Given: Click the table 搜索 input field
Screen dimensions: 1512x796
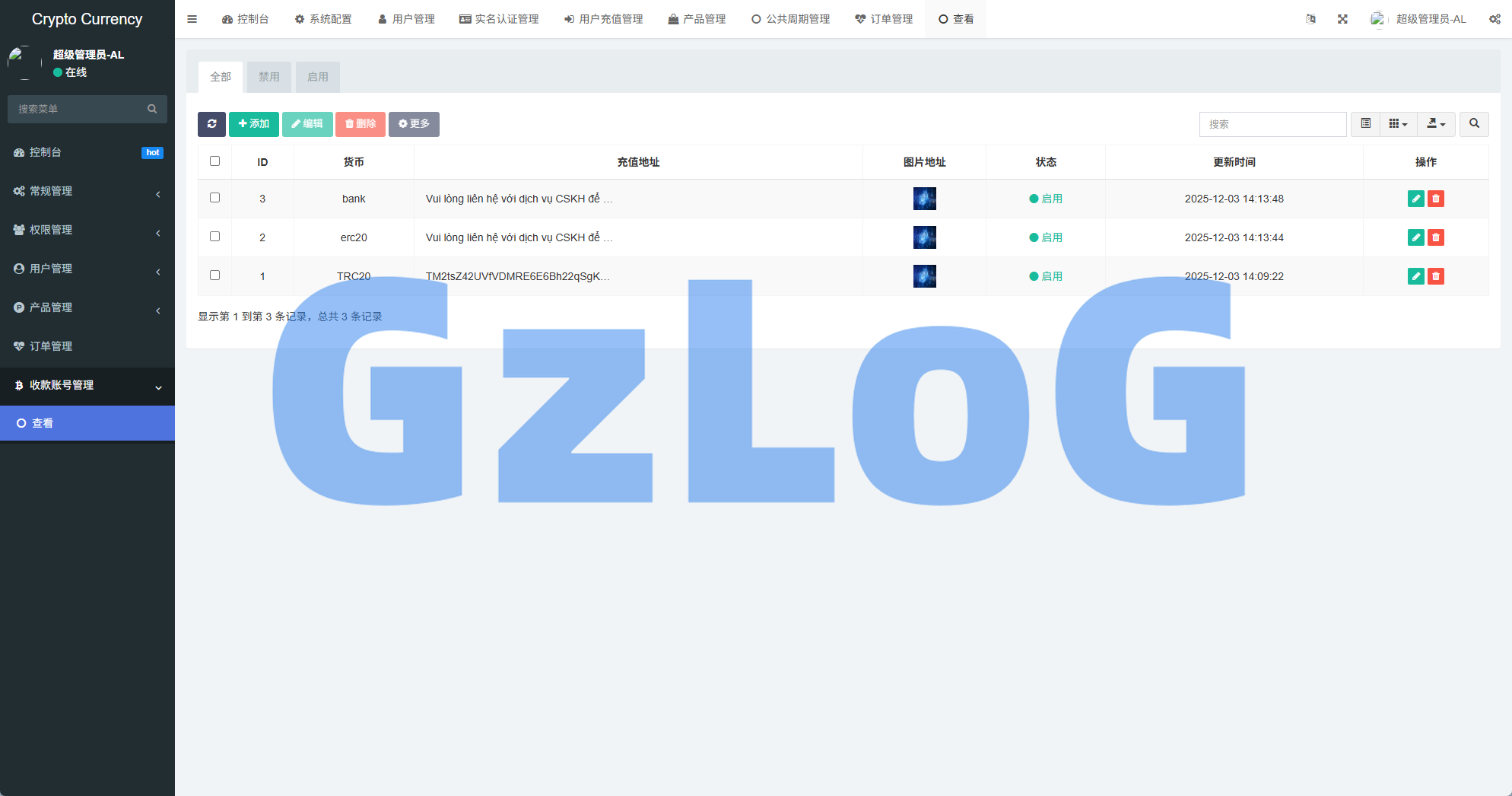Looking at the screenshot, I should [1272, 124].
